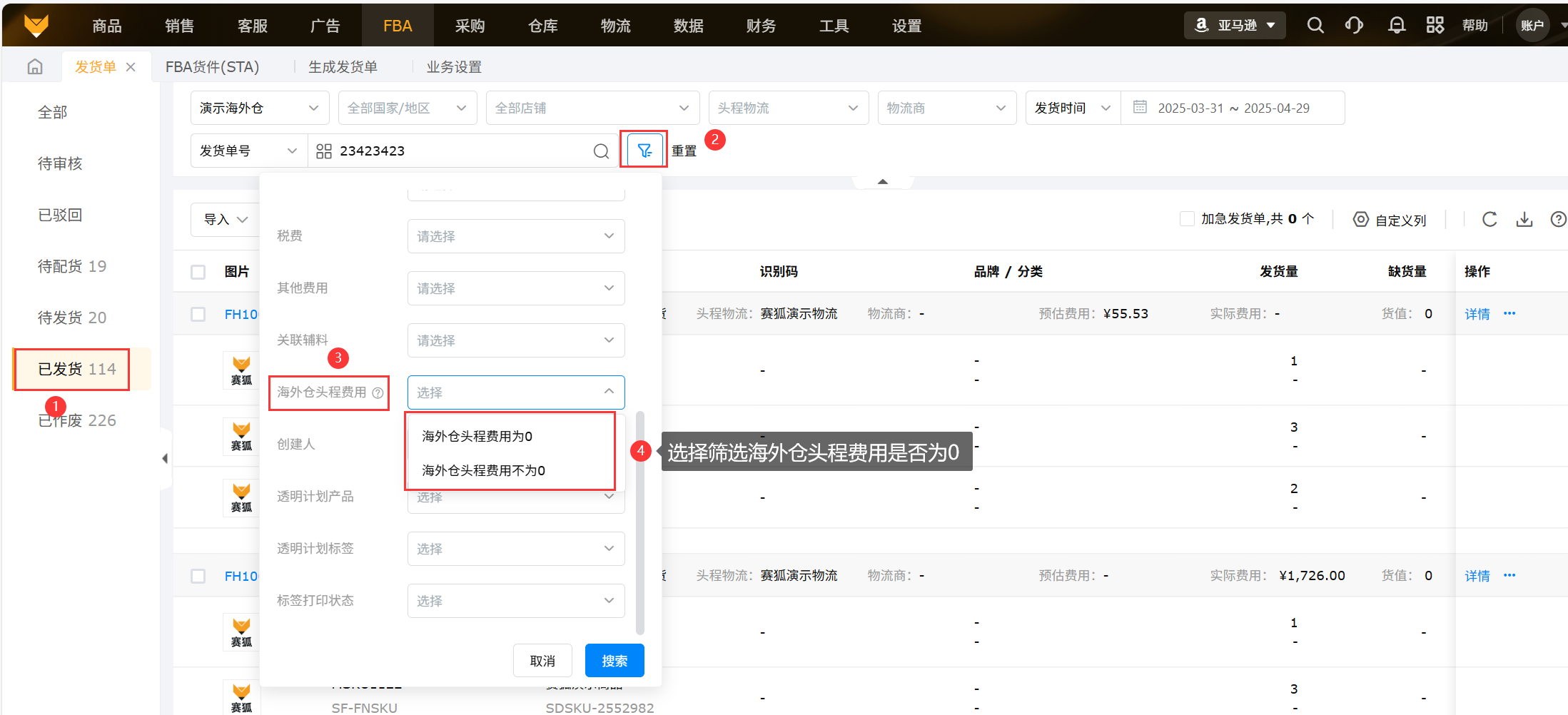This screenshot has width=1568, height=715.
Task: Expand the 税费 filter dropdown
Action: click(515, 236)
